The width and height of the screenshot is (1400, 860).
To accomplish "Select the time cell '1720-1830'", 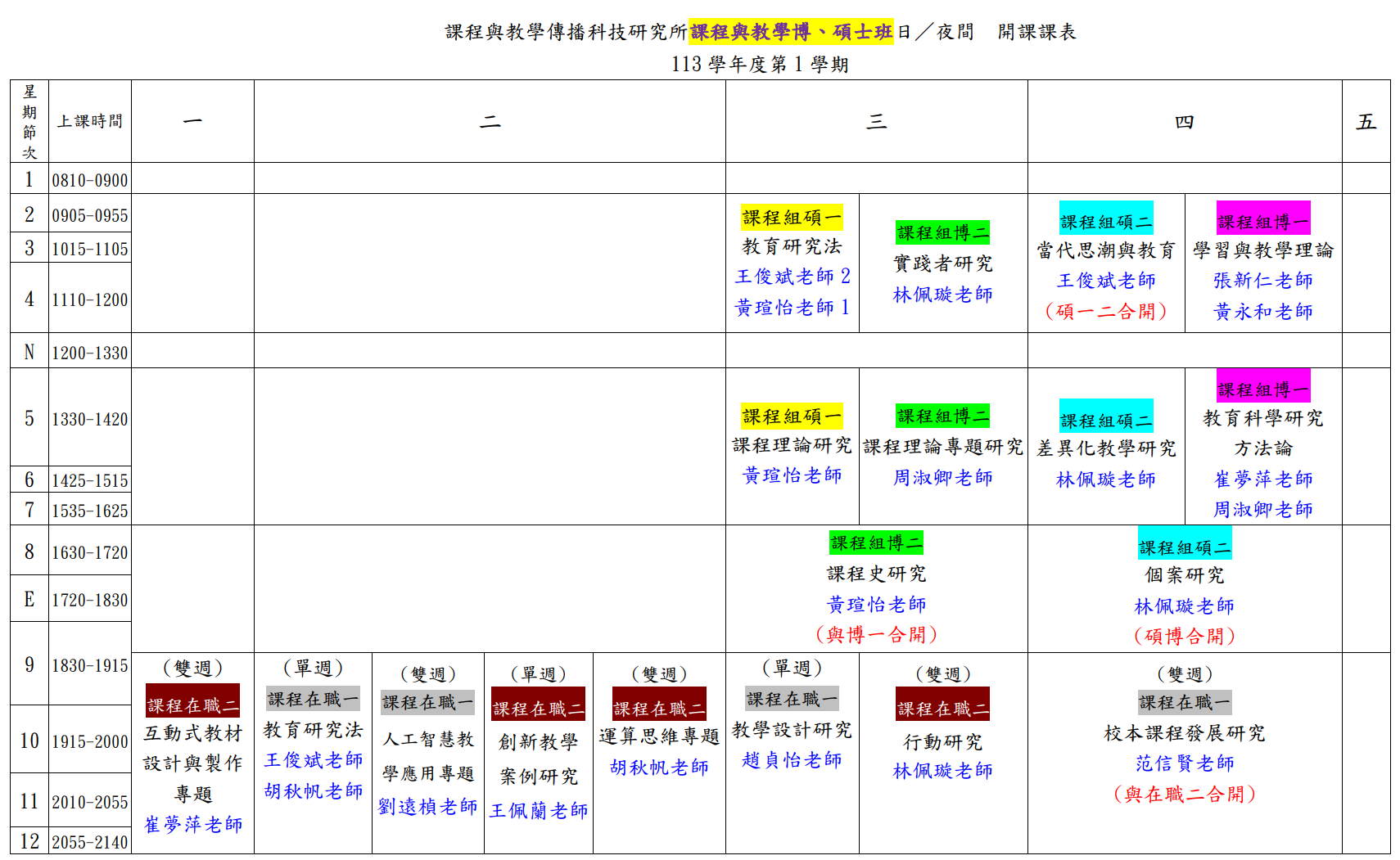I will coord(90,600).
